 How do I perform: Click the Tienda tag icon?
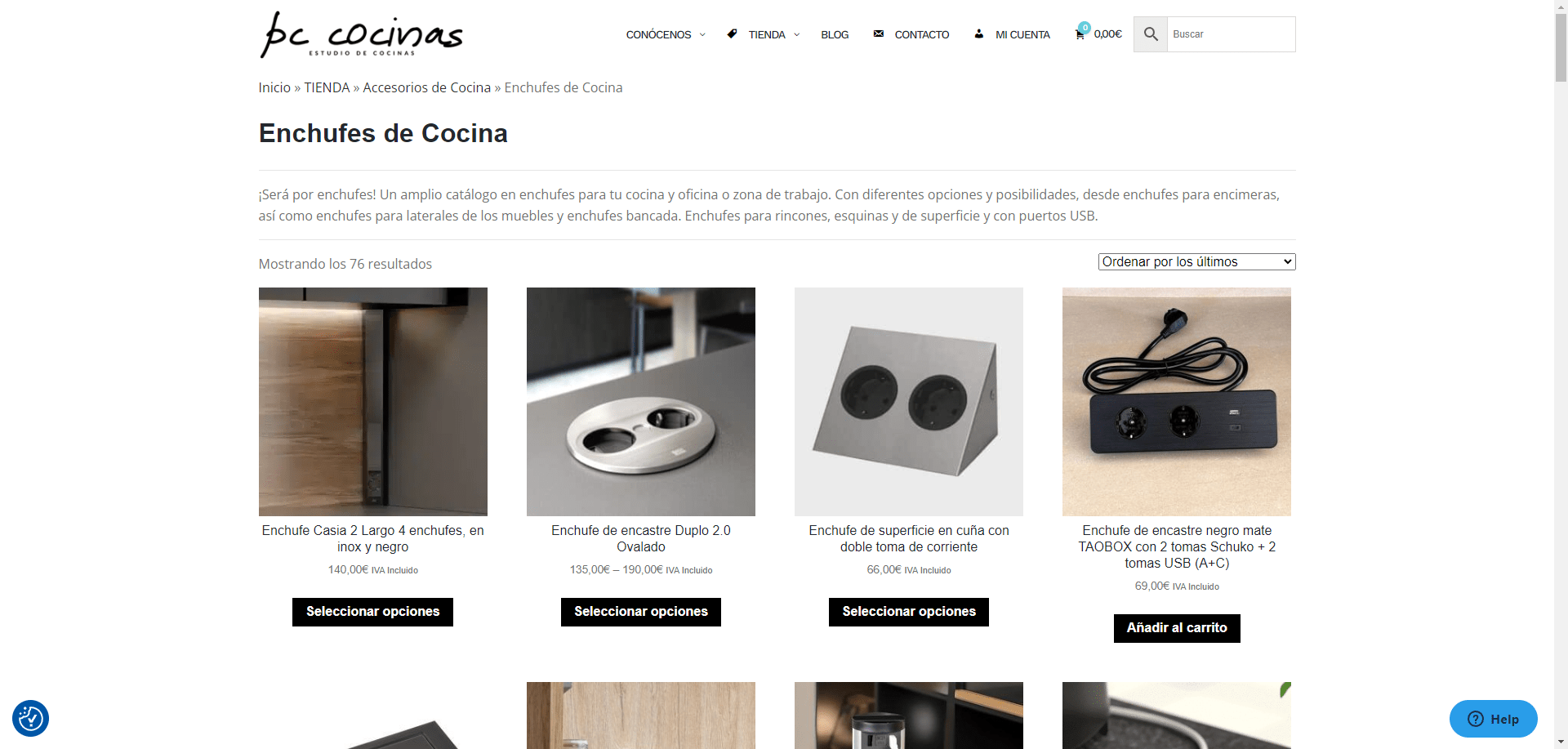click(x=732, y=33)
